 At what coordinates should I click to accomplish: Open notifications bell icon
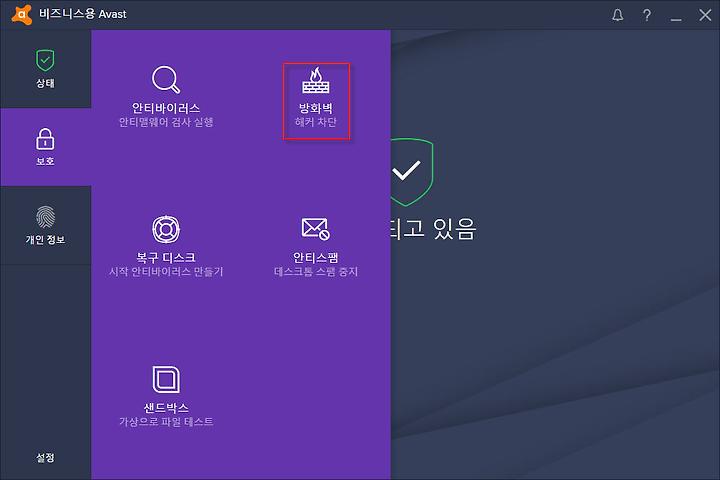tap(618, 15)
